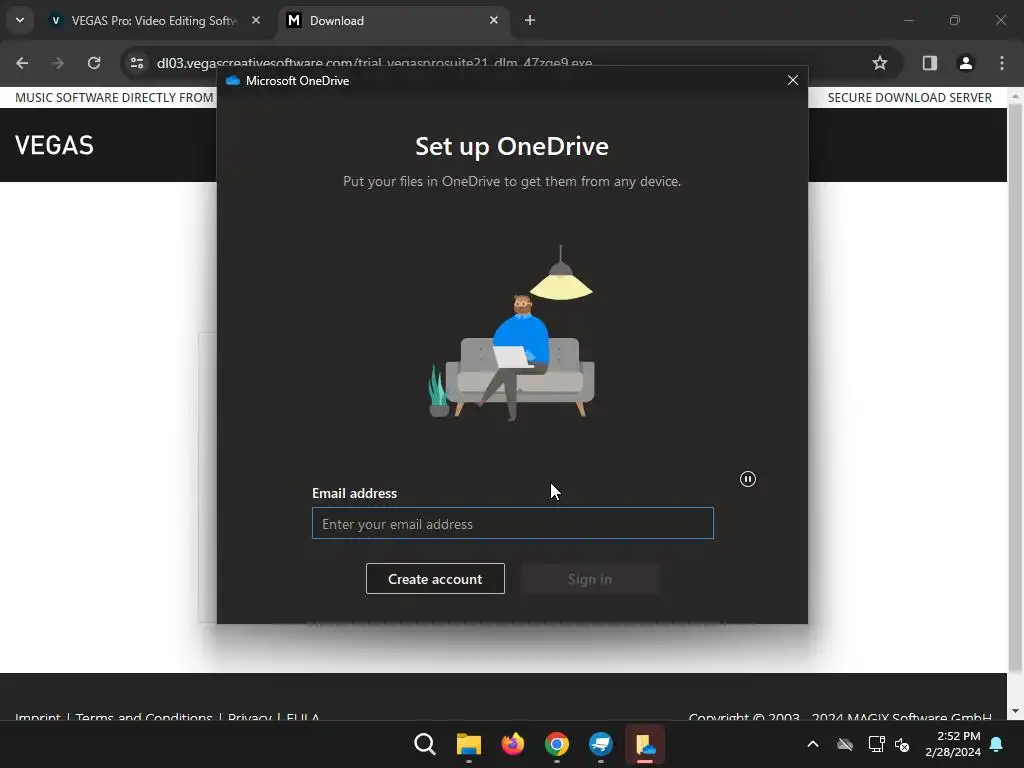View site information icon in address bar

(137, 63)
